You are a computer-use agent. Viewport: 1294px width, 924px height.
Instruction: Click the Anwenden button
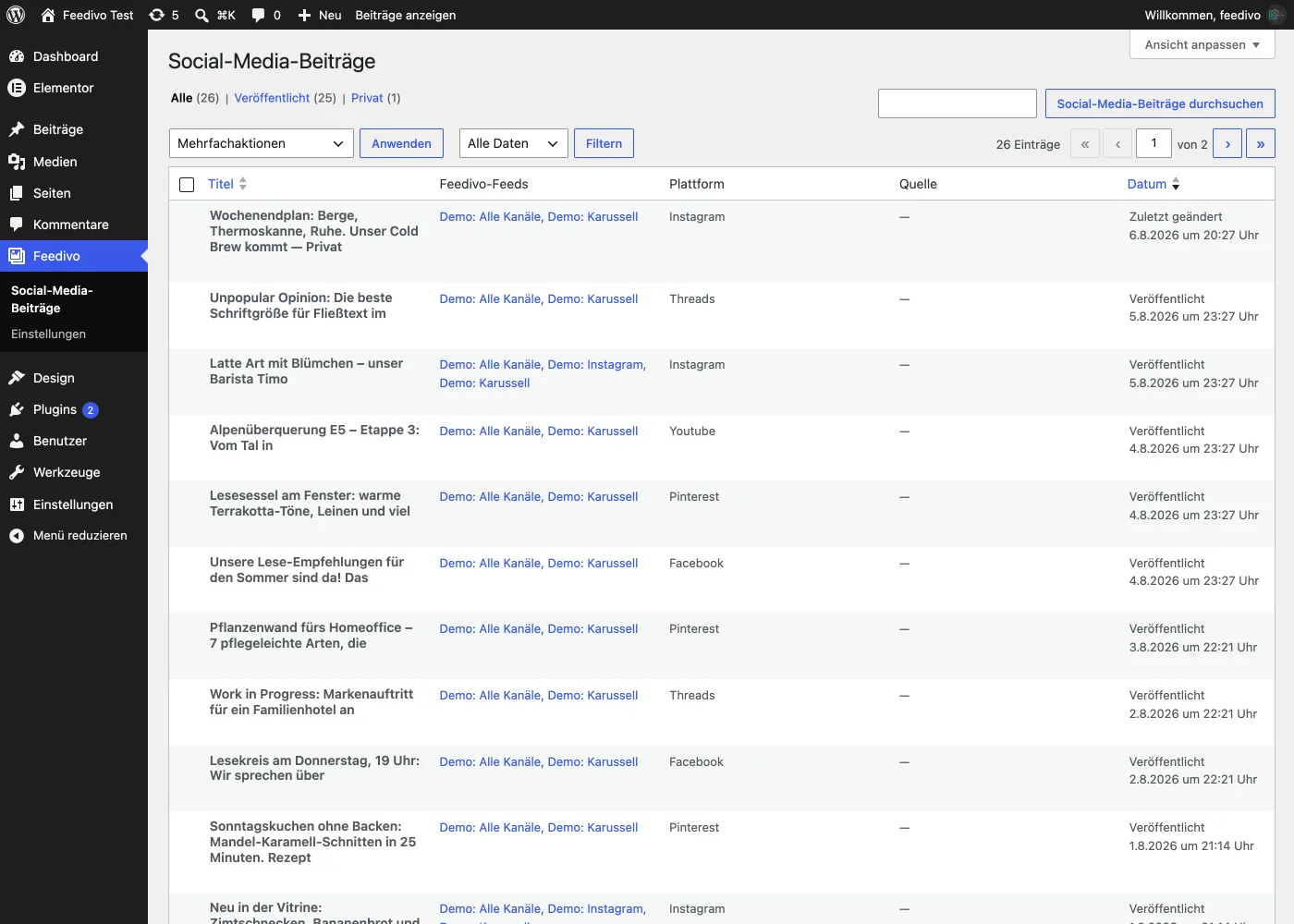(401, 143)
